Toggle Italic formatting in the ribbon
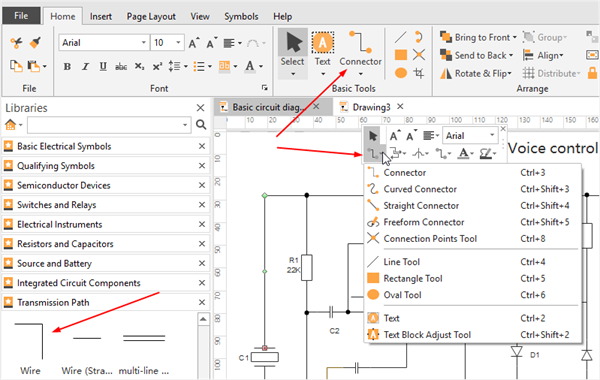The height and width of the screenshot is (380, 600). tap(85, 67)
